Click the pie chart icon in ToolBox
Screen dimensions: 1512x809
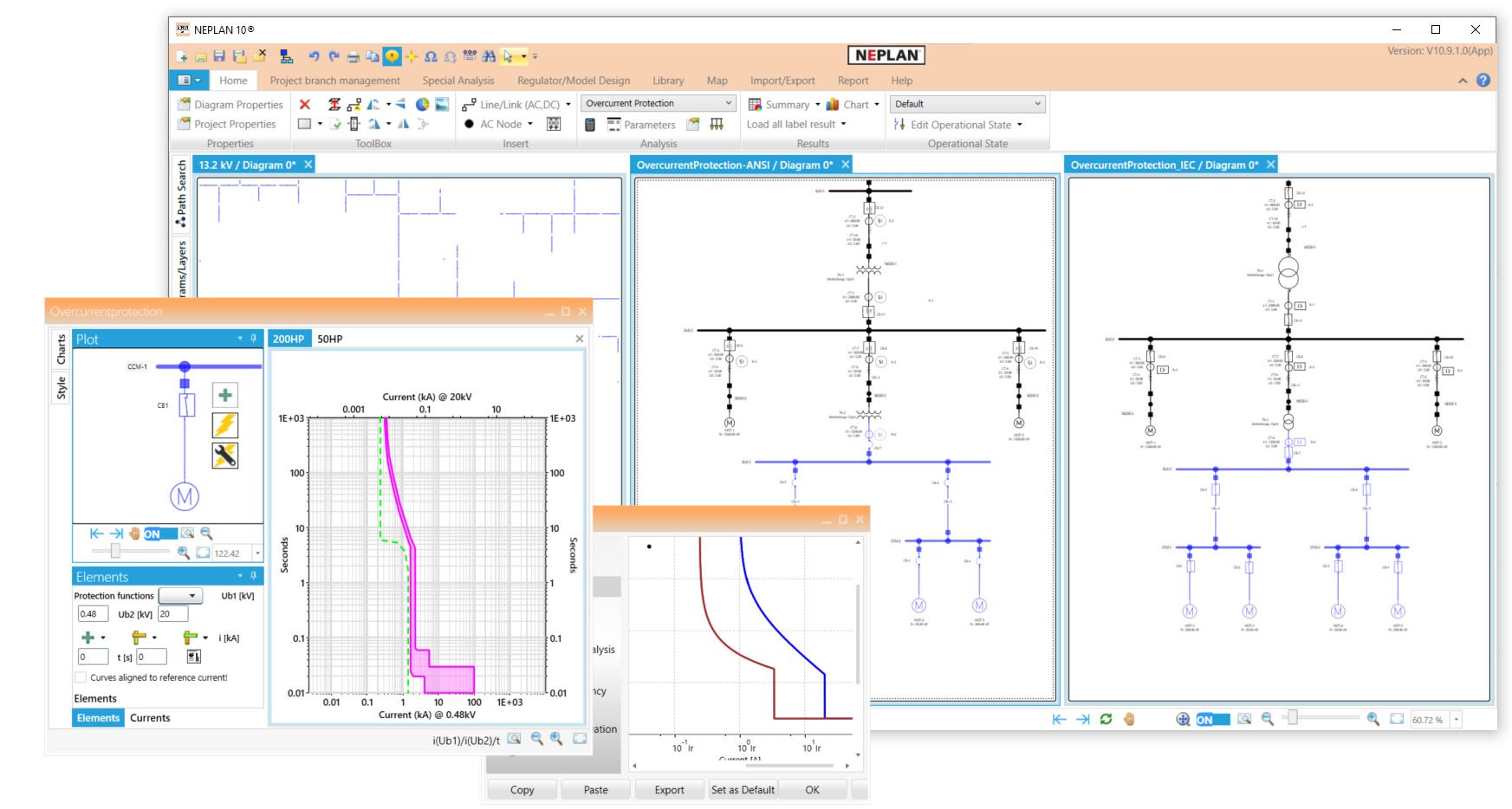422,104
